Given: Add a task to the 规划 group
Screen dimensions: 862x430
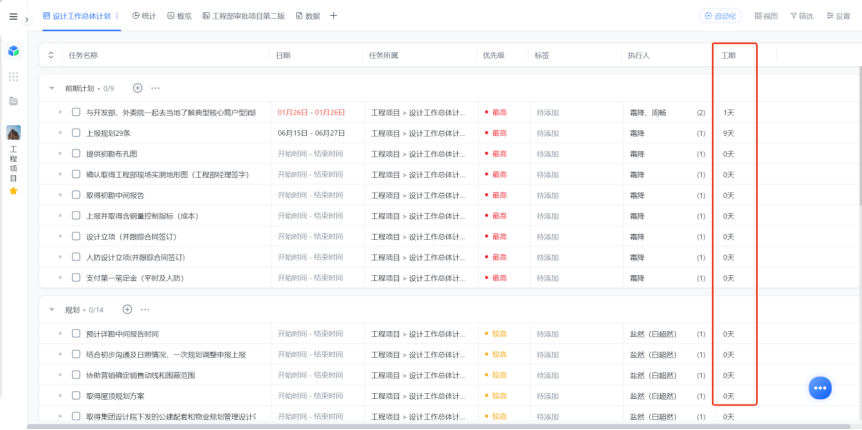Looking at the screenshot, I should pos(127,310).
